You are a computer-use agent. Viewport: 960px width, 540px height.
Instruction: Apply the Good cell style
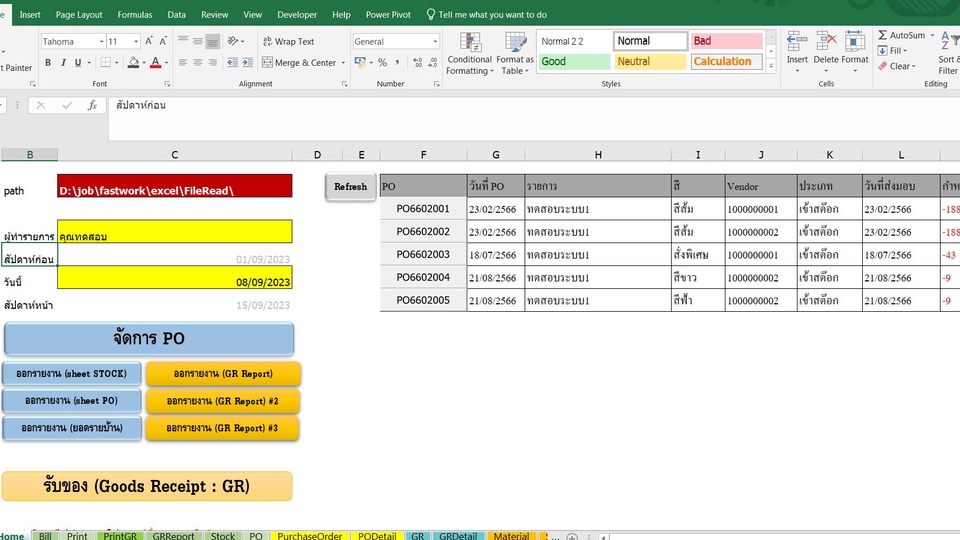pyautogui.click(x=574, y=61)
